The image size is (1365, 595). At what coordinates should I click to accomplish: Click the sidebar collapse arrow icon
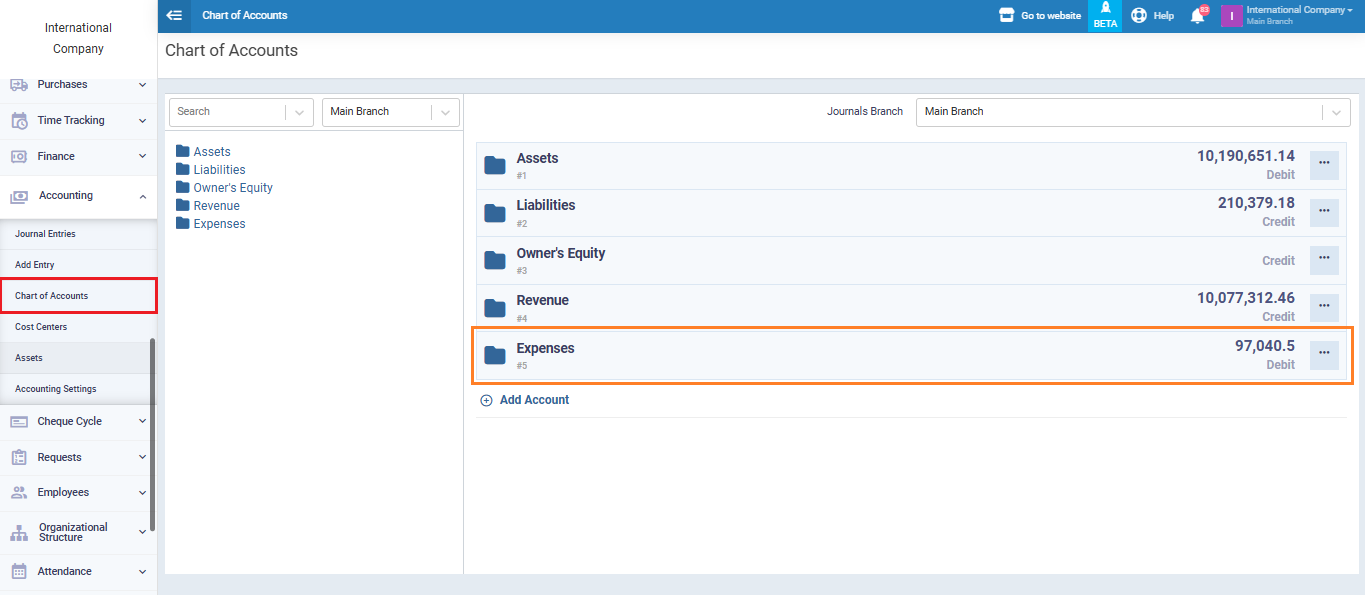tap(174, 15)
